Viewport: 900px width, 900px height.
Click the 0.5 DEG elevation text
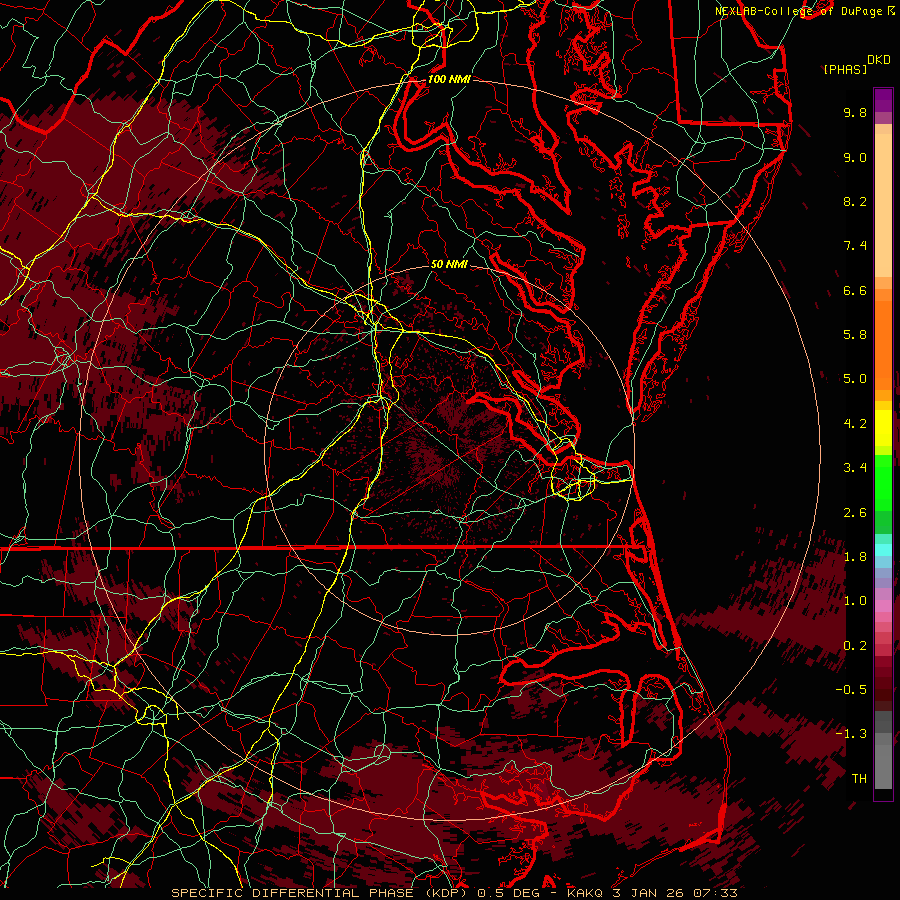[x=508, y=893]
